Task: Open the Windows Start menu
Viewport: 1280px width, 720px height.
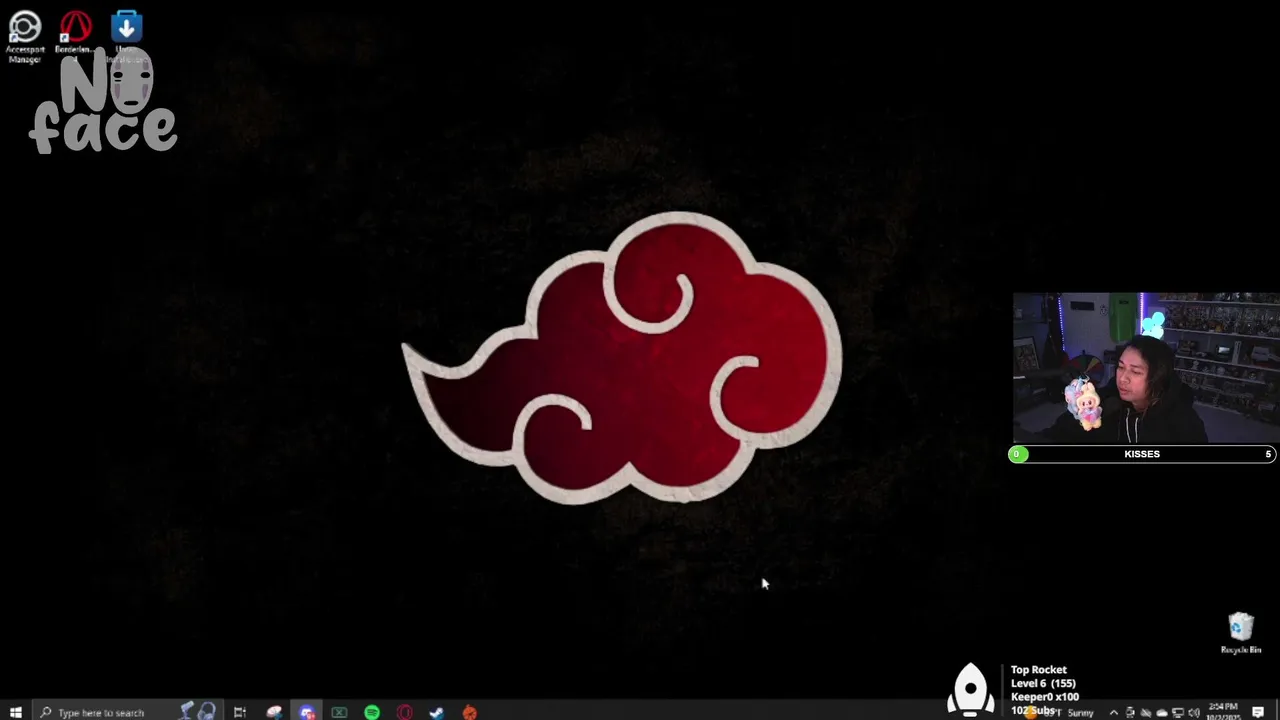Action: coord(15,712)
